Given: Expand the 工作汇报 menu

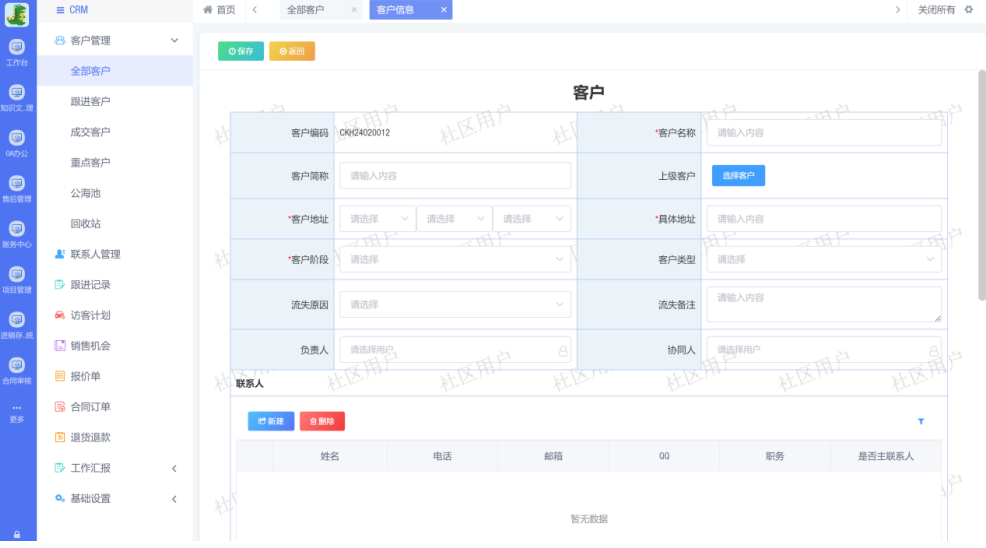Looking at the screenshot, I should tap(174, 468).
